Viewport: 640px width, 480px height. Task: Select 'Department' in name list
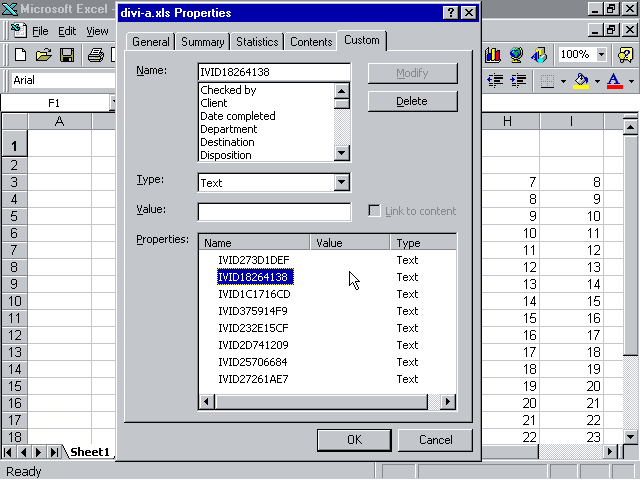pos(229,129)
